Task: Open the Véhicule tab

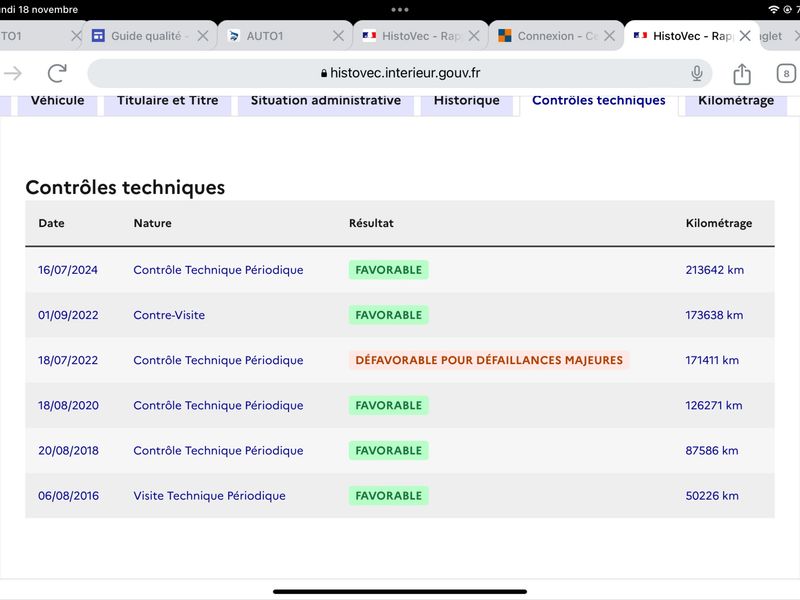Action: (x=57, y=104)
